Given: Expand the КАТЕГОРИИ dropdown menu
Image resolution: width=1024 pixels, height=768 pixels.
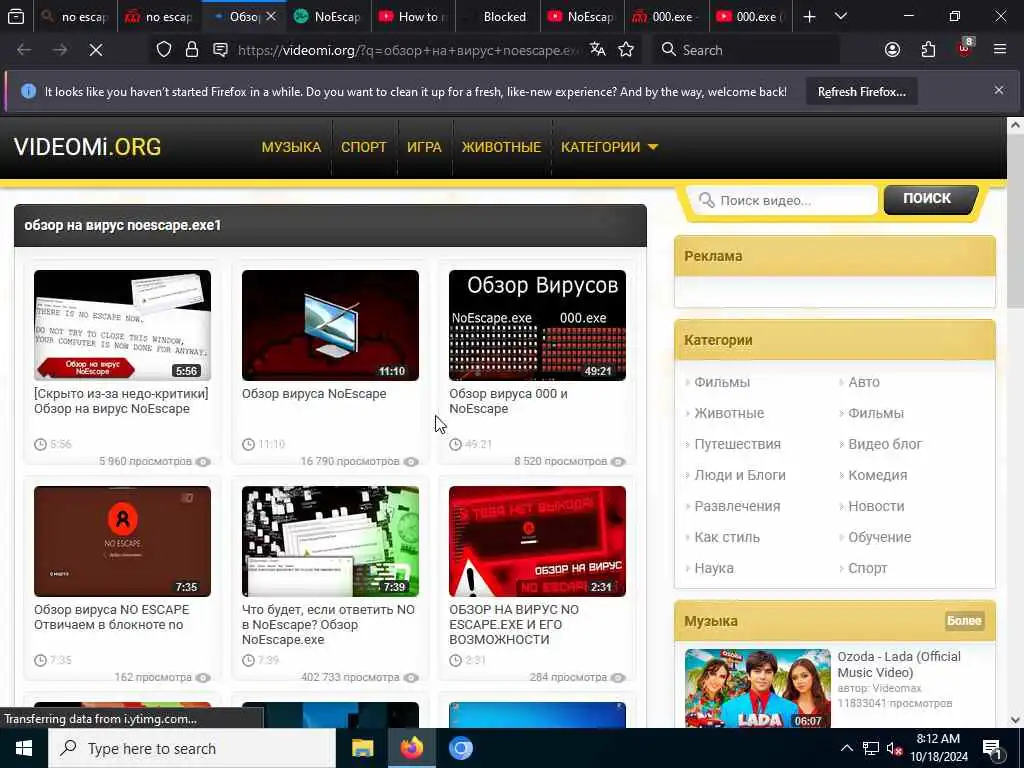Looking at the screenshot, I should [x=609, y=147].
